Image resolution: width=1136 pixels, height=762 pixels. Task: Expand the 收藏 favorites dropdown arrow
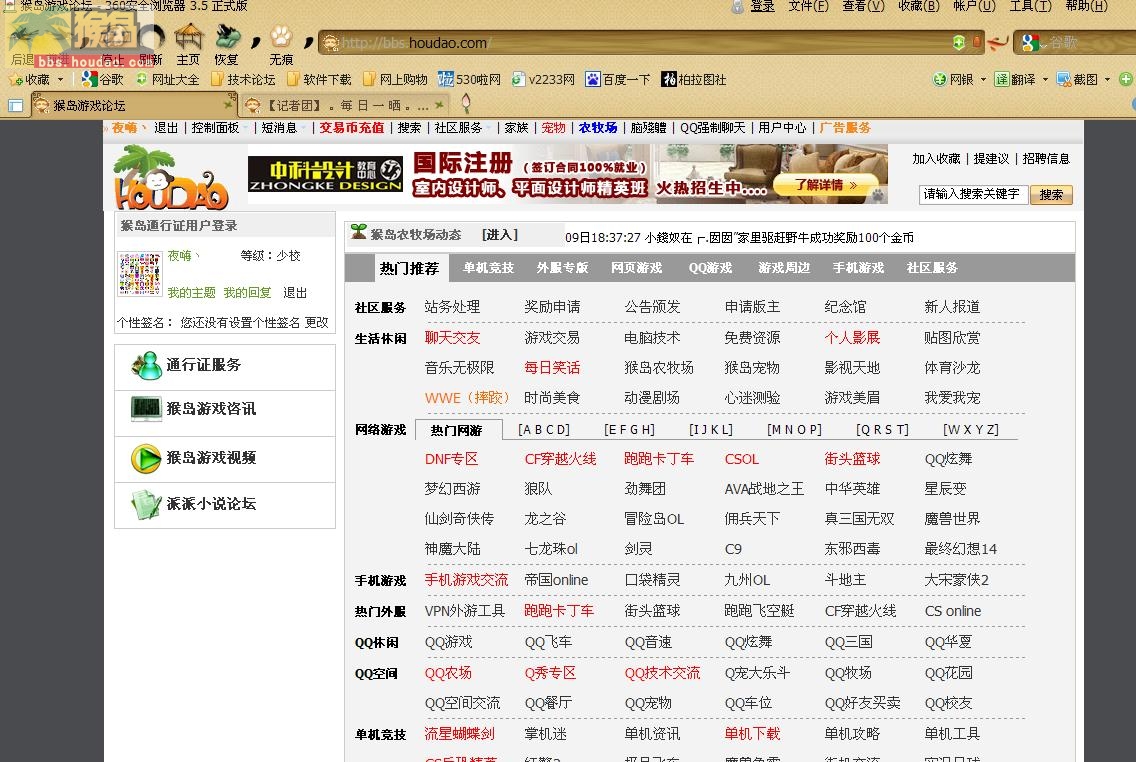point(60,80)
